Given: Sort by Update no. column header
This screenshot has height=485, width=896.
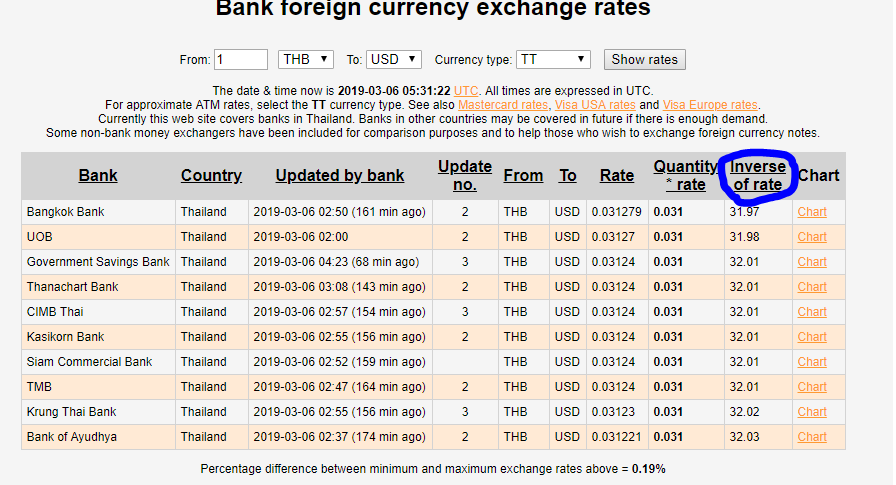Looking at the screenshot, I should [465, 175].
